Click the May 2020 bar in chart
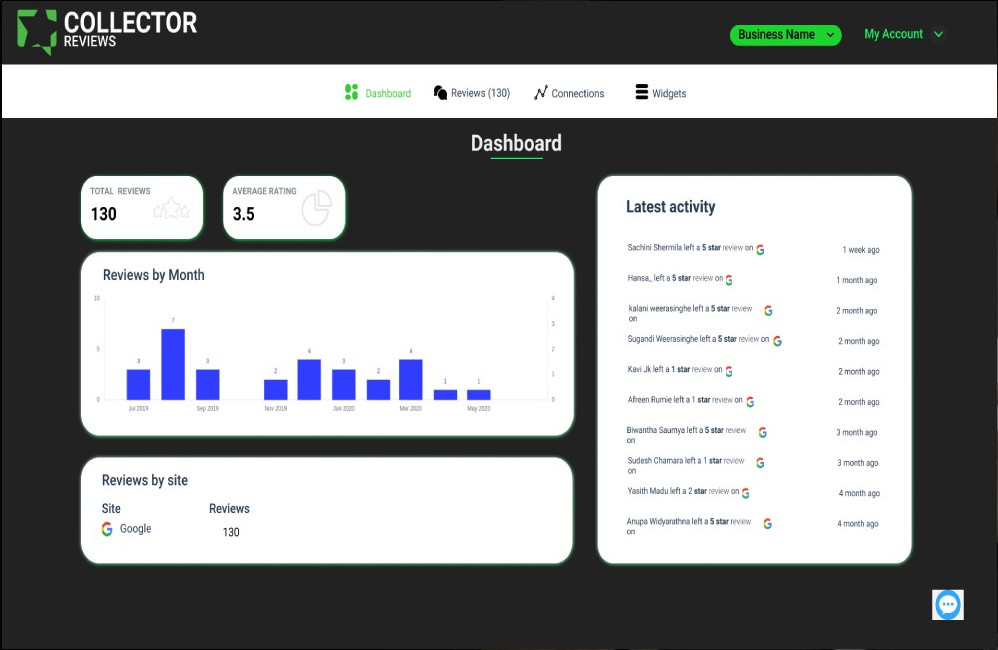This screenshot has height=650, width=998. pyautogui.click(x=479, y=395)
